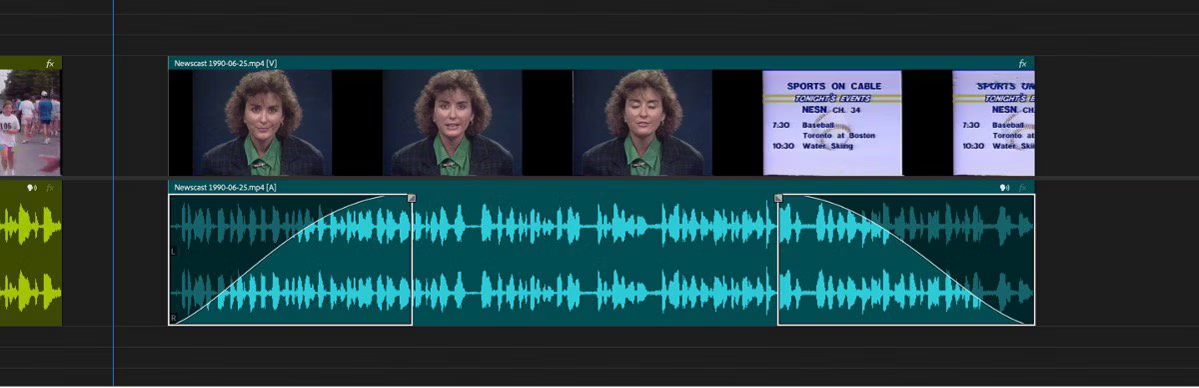This screenshot has width=1199, height=388.
Task: Select the fade-out transition curve area
Action: [906, 260]
